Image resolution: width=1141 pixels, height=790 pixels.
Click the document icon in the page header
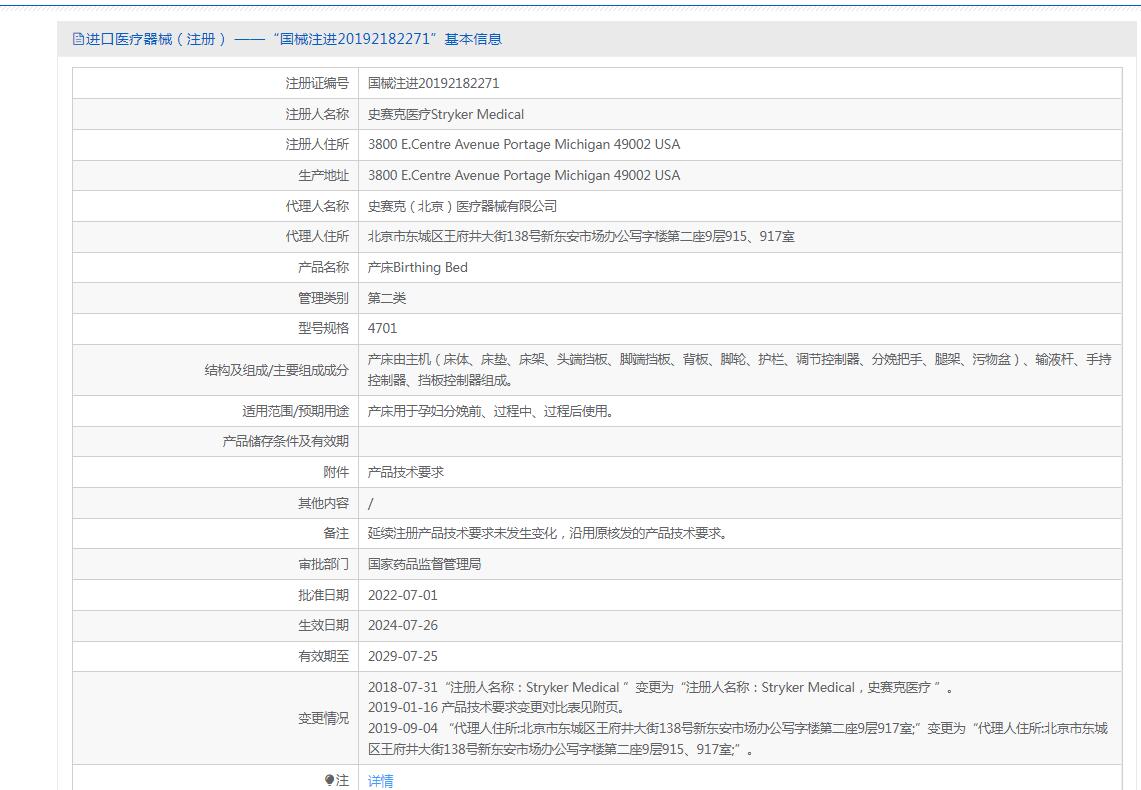pos(79,39)
